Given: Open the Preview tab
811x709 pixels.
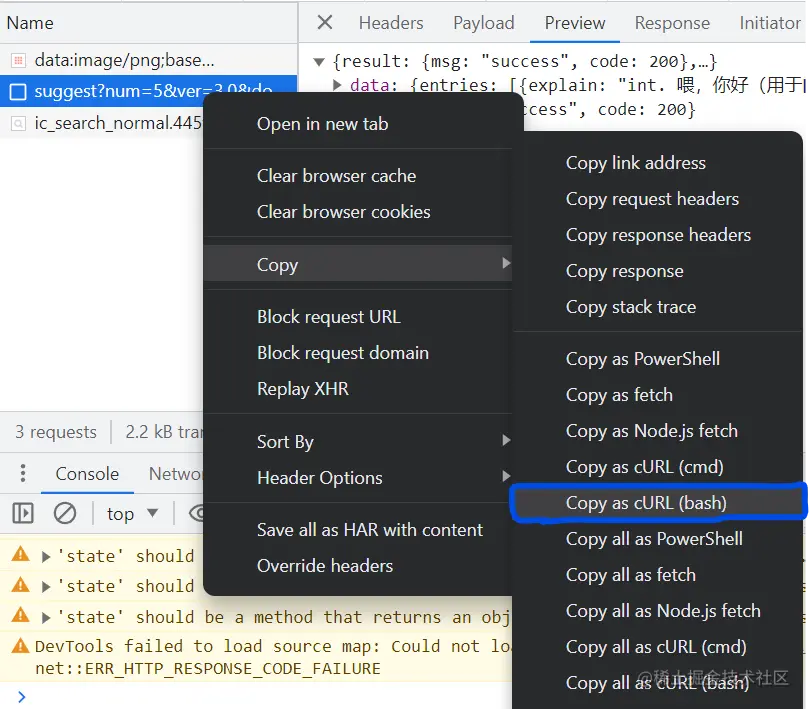Looking at the screenshot, I should [x=575, y=23].
